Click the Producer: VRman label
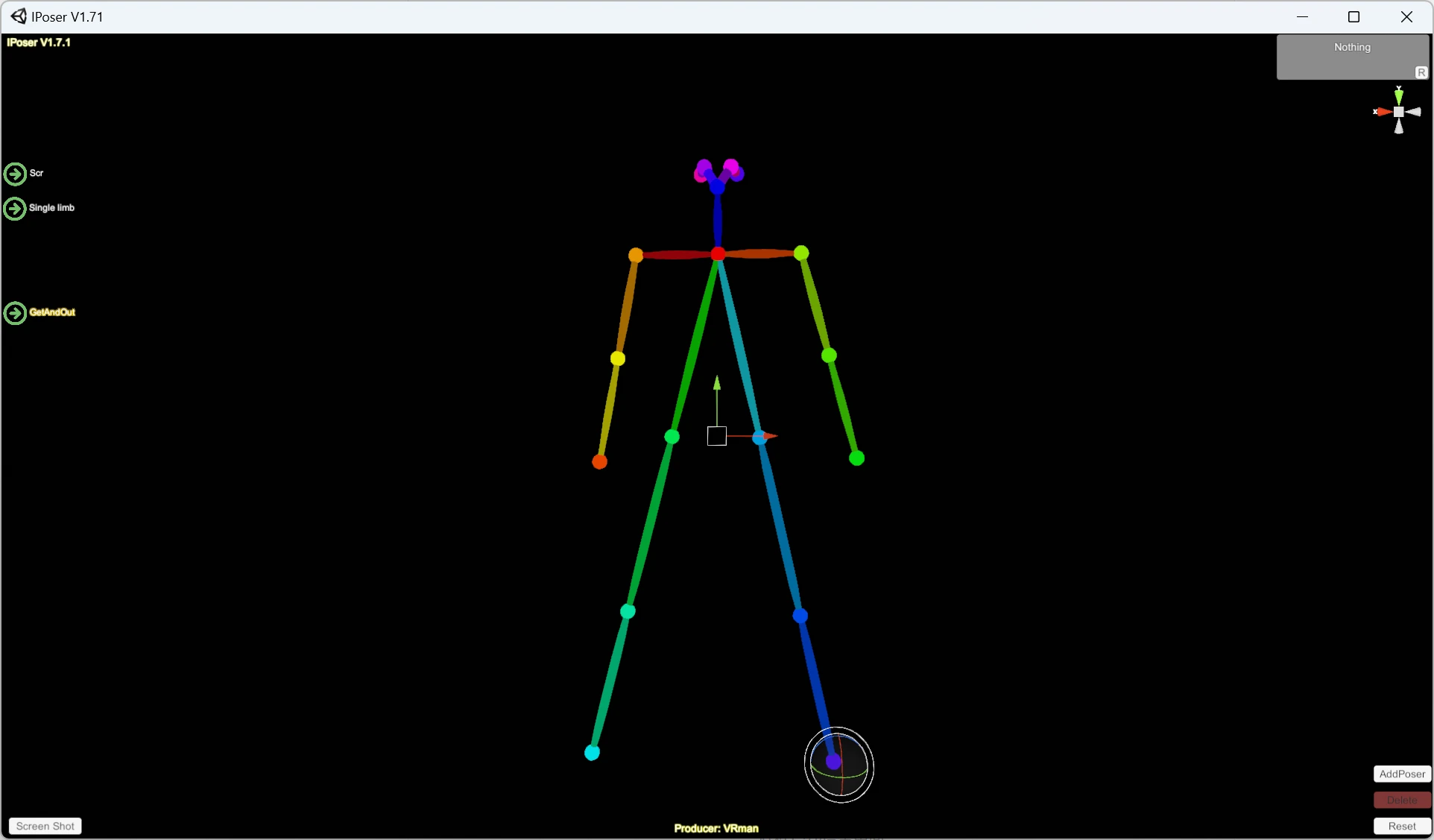1434x840 pixels. click(x=716, y=827)
